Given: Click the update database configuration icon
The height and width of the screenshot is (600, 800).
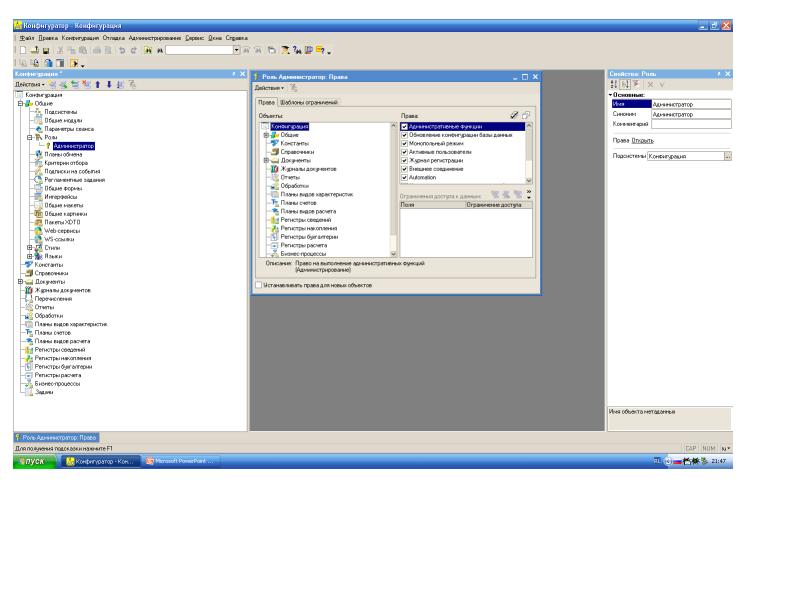Looking at the screenshot, I should 48,63.
